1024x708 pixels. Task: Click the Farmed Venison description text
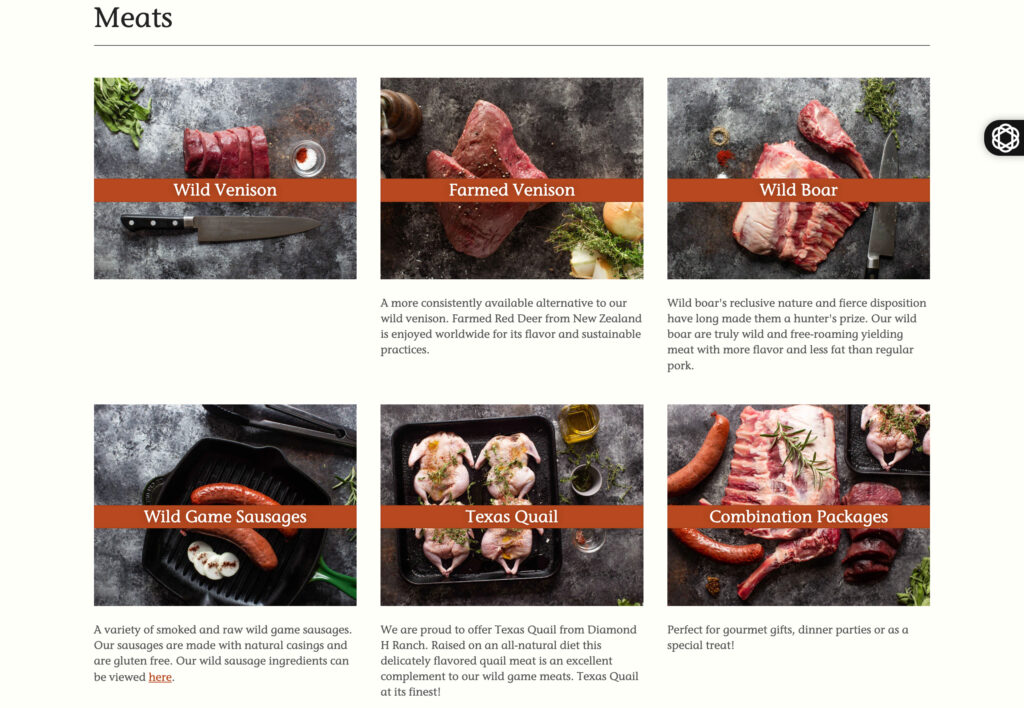tap(511, 326)
